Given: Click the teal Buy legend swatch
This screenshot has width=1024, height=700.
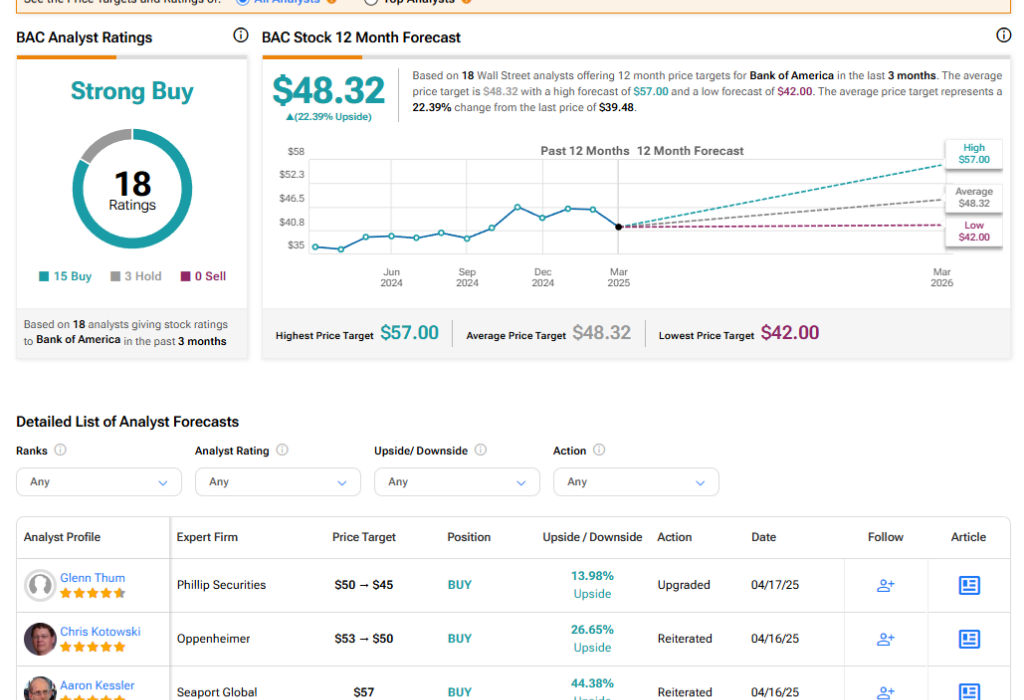Looking at the screenshot, I should click(x=44, y=276).
